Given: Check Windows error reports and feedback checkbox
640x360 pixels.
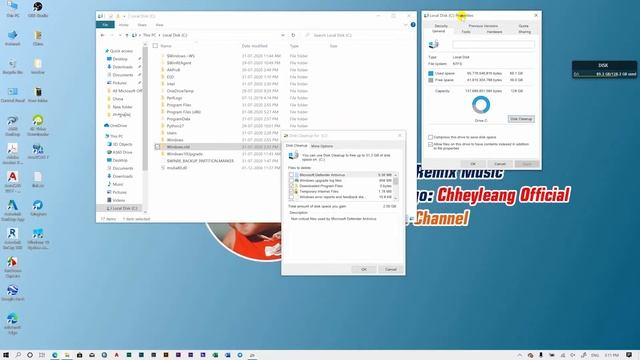Looking at the screenshot, I should [291, 197].
